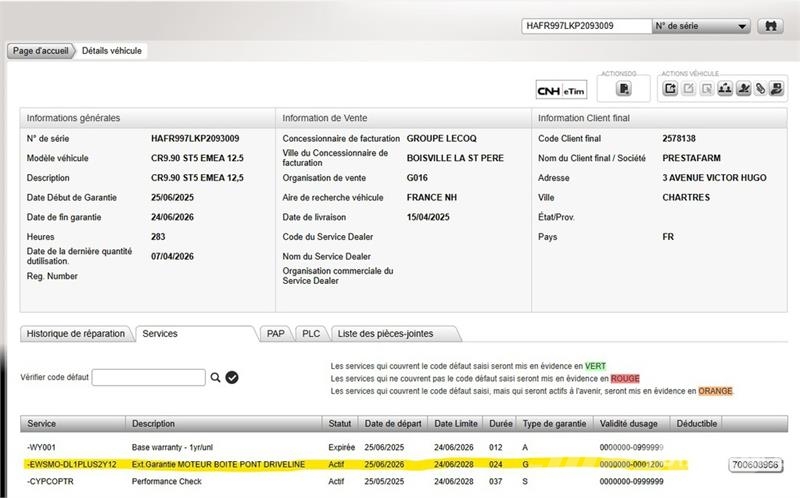This screenshot has height=498, width=800.
Task: Go to Page d'accueil breadcrumb
Action: tap(40, 51)
